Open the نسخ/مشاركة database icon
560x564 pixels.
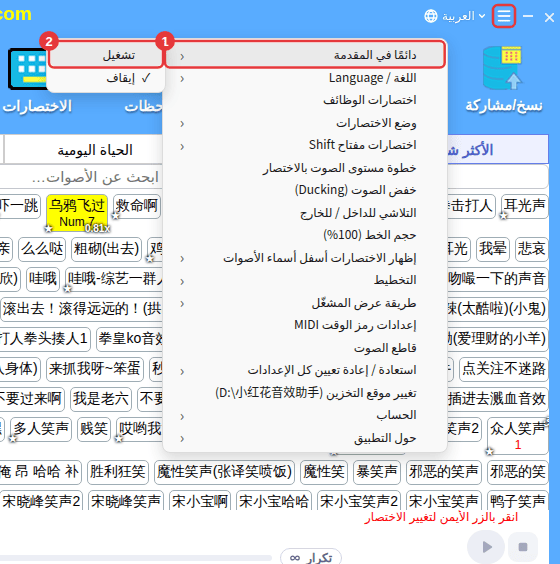coord(502,68)
